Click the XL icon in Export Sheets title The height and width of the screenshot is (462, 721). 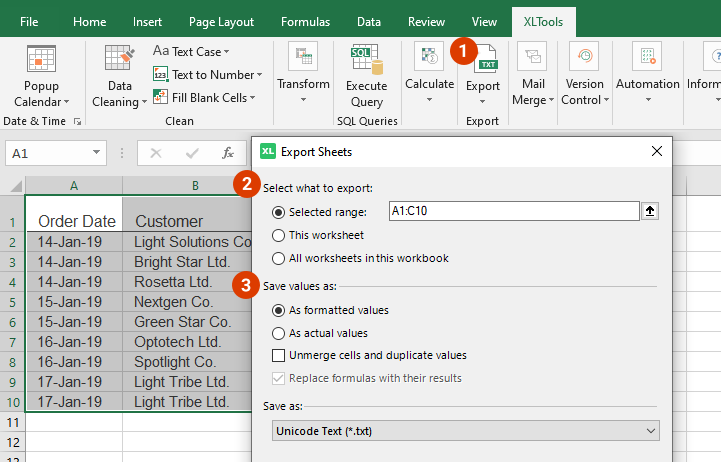[x=268, y=151]
